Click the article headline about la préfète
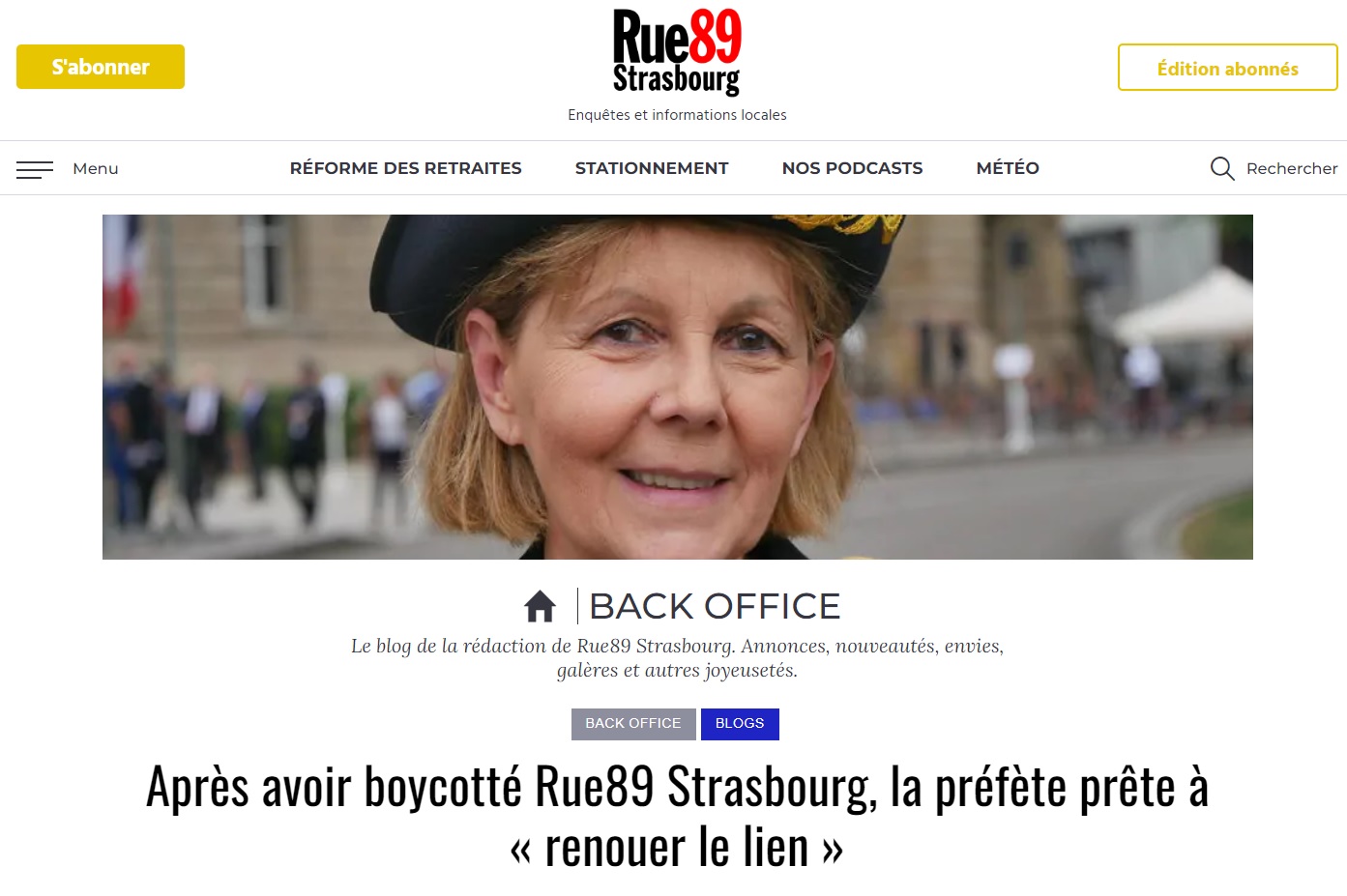Screen dimensions: 1347x896 pos(677,818)
